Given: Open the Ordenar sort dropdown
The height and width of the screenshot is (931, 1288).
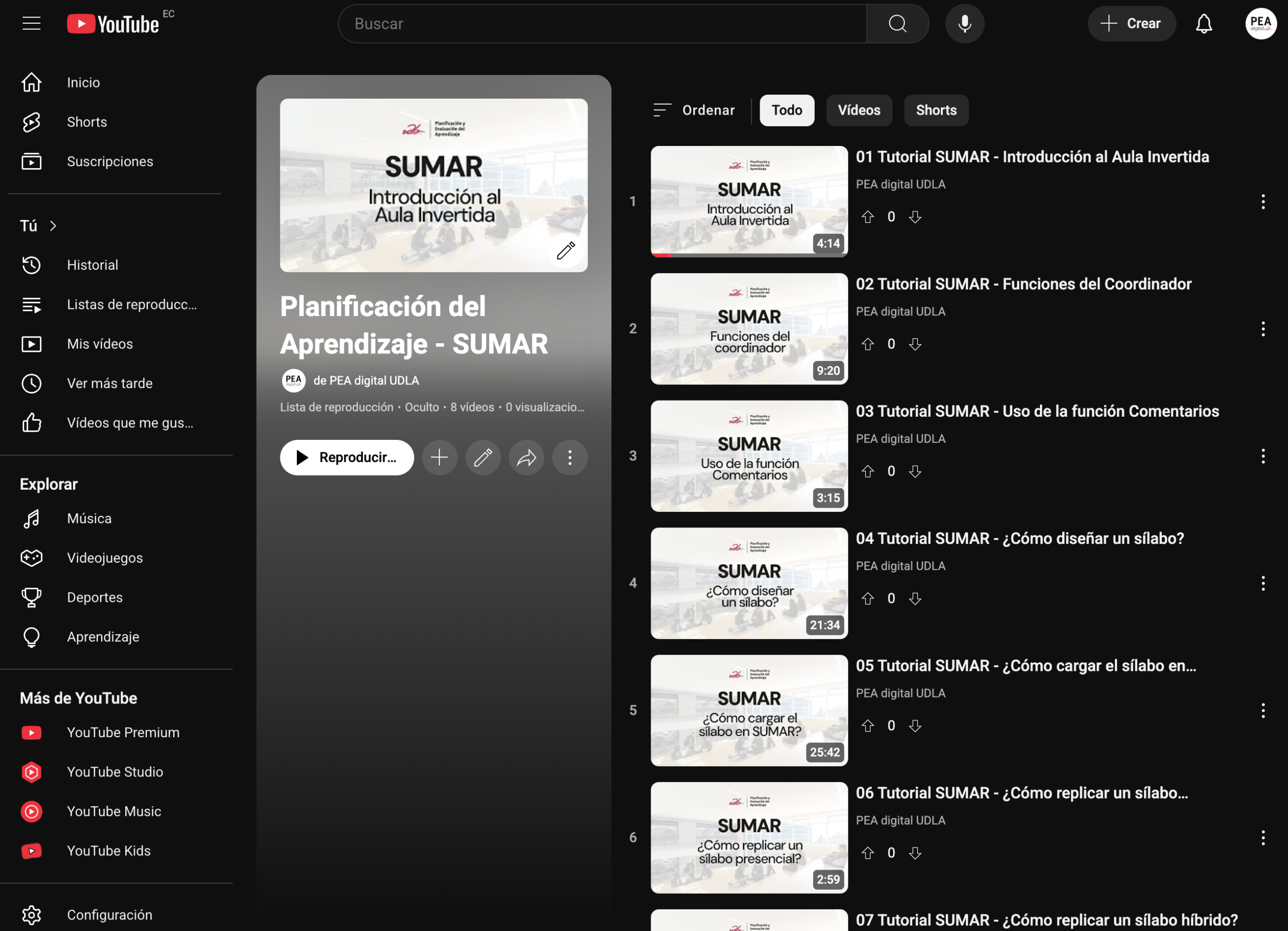Looking at the screenshot, I should pyautogui.click(x=693, y=110).
